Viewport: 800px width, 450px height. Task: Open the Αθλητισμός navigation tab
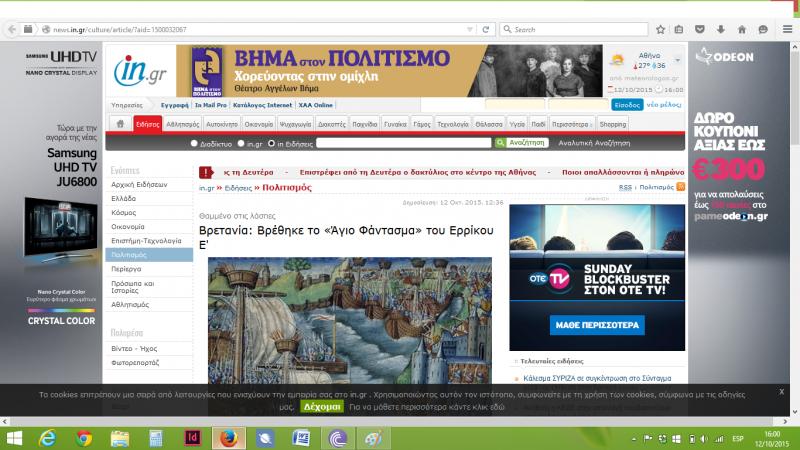tap(182, 124)
